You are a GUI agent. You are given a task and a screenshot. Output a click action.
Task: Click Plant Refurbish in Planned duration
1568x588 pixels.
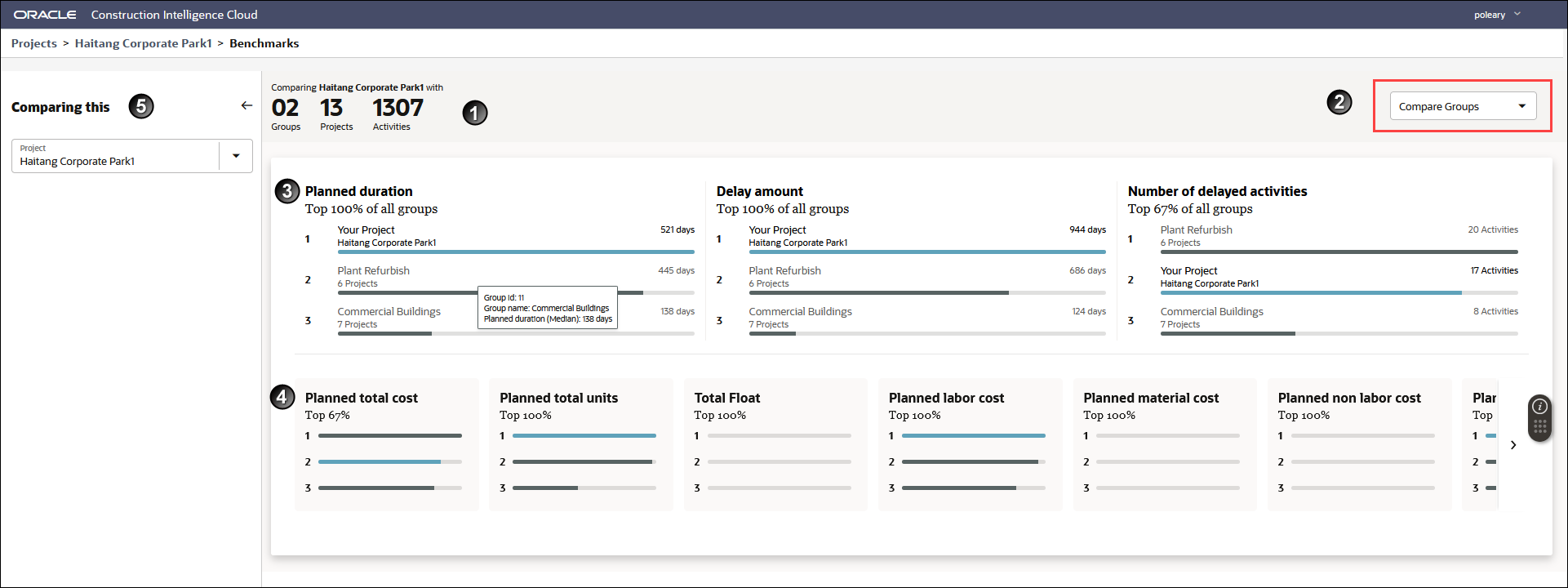374,270
